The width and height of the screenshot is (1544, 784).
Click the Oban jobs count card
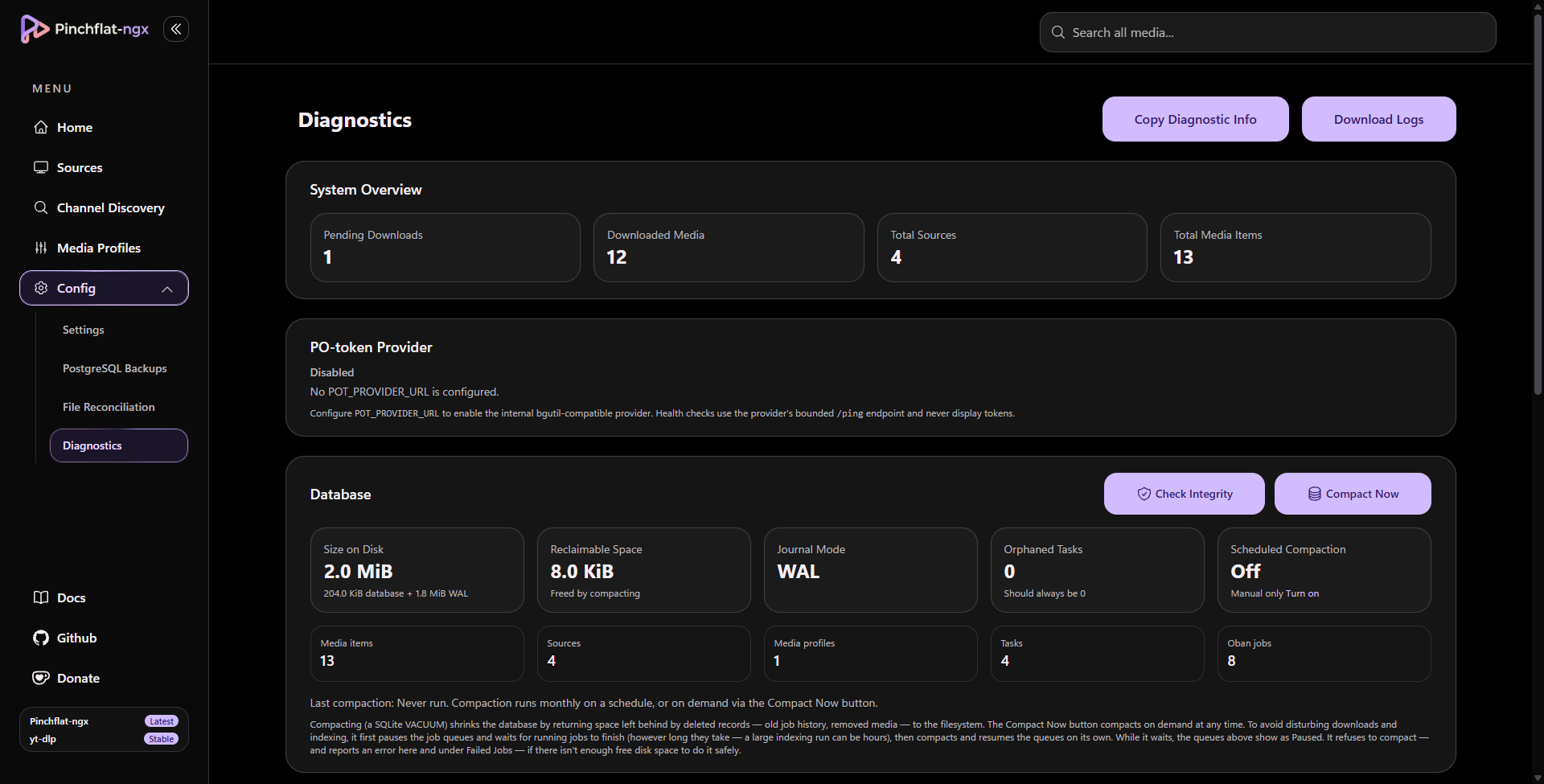[x=1324, y=654]
